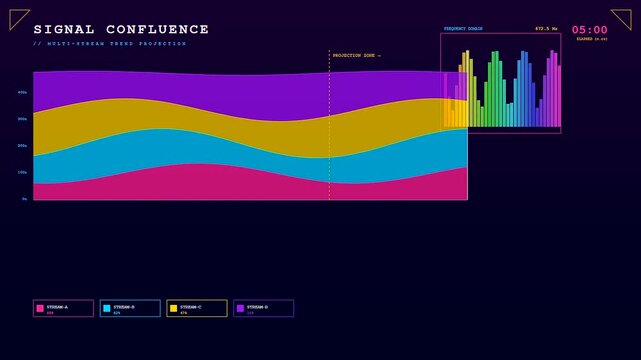Image resolution: width=641 pixels, height=360 pixels.
Task: Select the STREAM-D legend card
Action: (264, 308)
